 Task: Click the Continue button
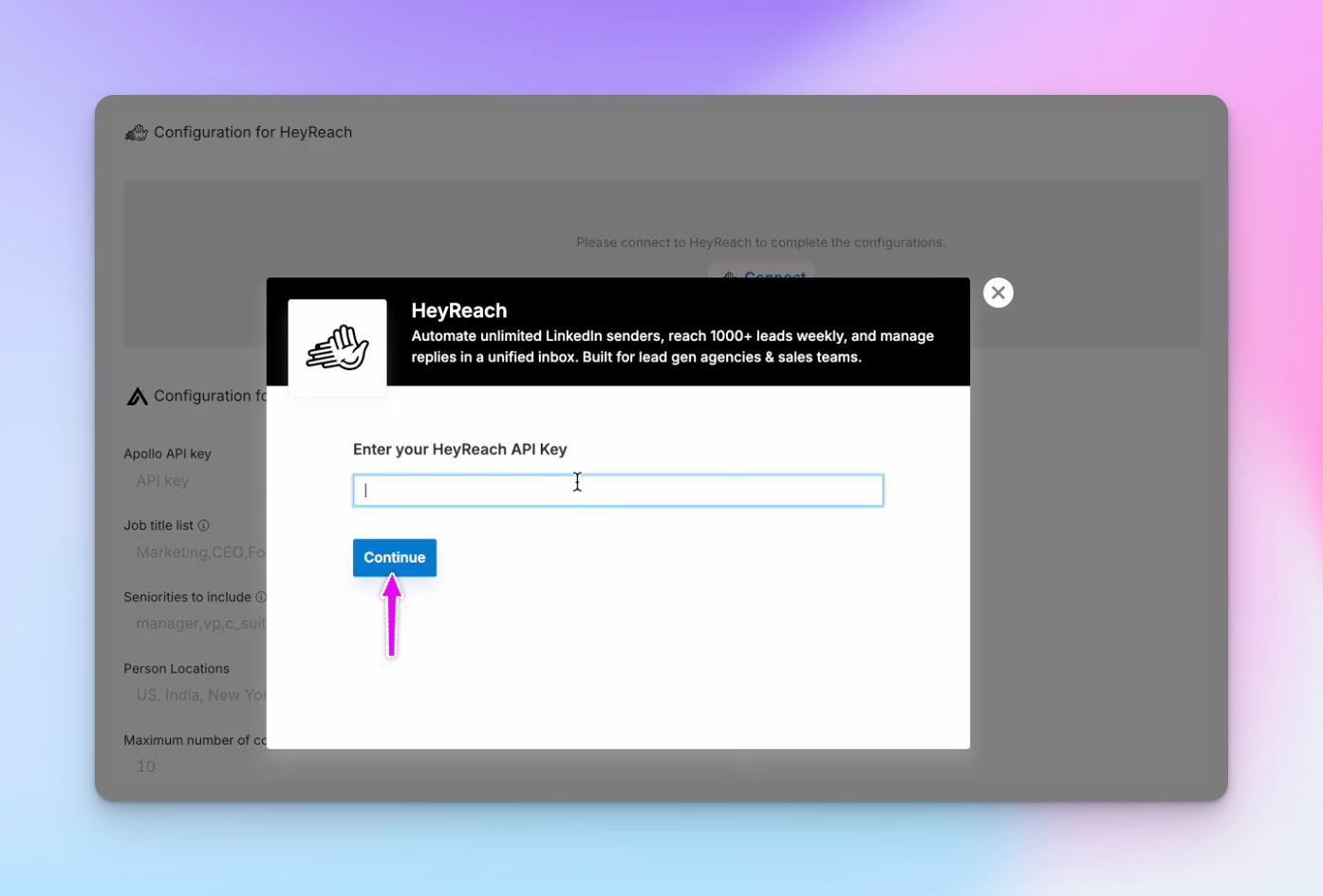[394, 557]
